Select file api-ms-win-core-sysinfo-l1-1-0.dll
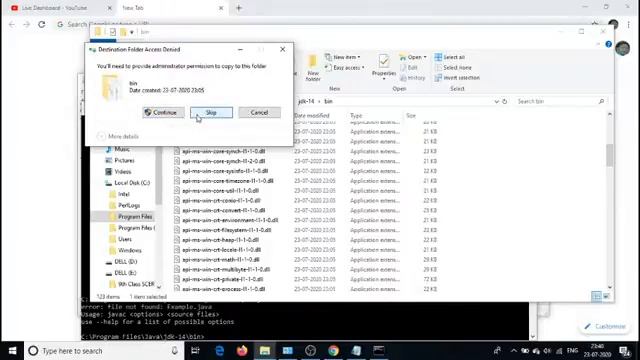Image resolution: width=640 pixels, height=360 pixels. pos(221,171)
